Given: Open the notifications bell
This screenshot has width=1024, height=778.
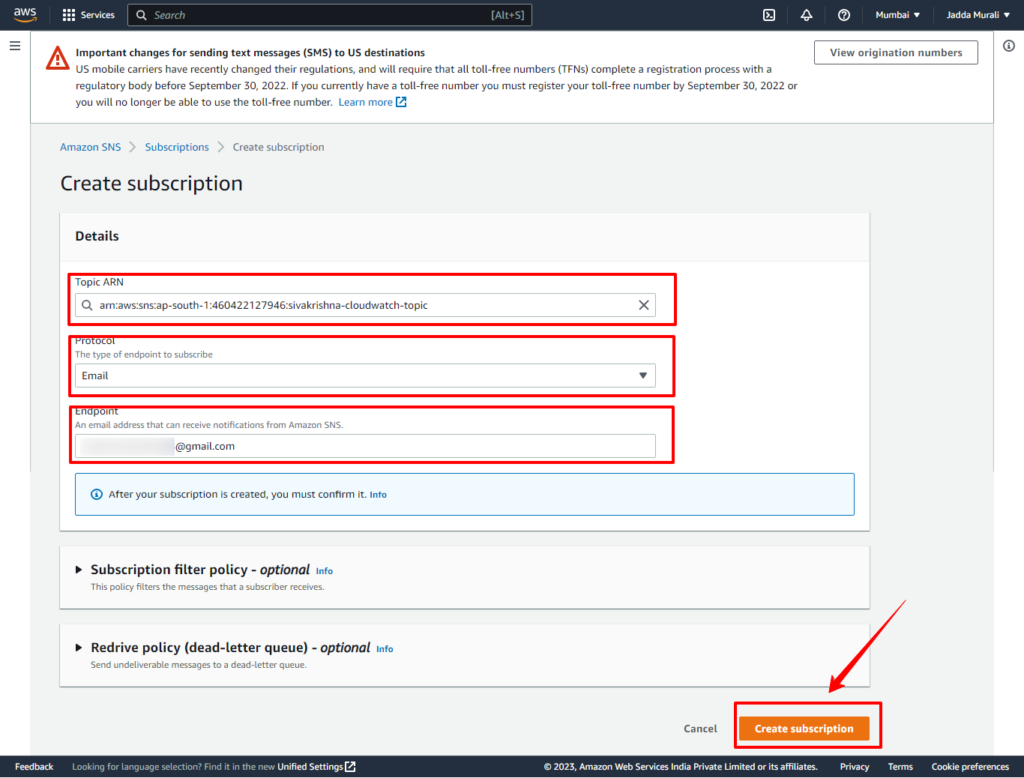Looking at the screenshot, I should [807, 15].
